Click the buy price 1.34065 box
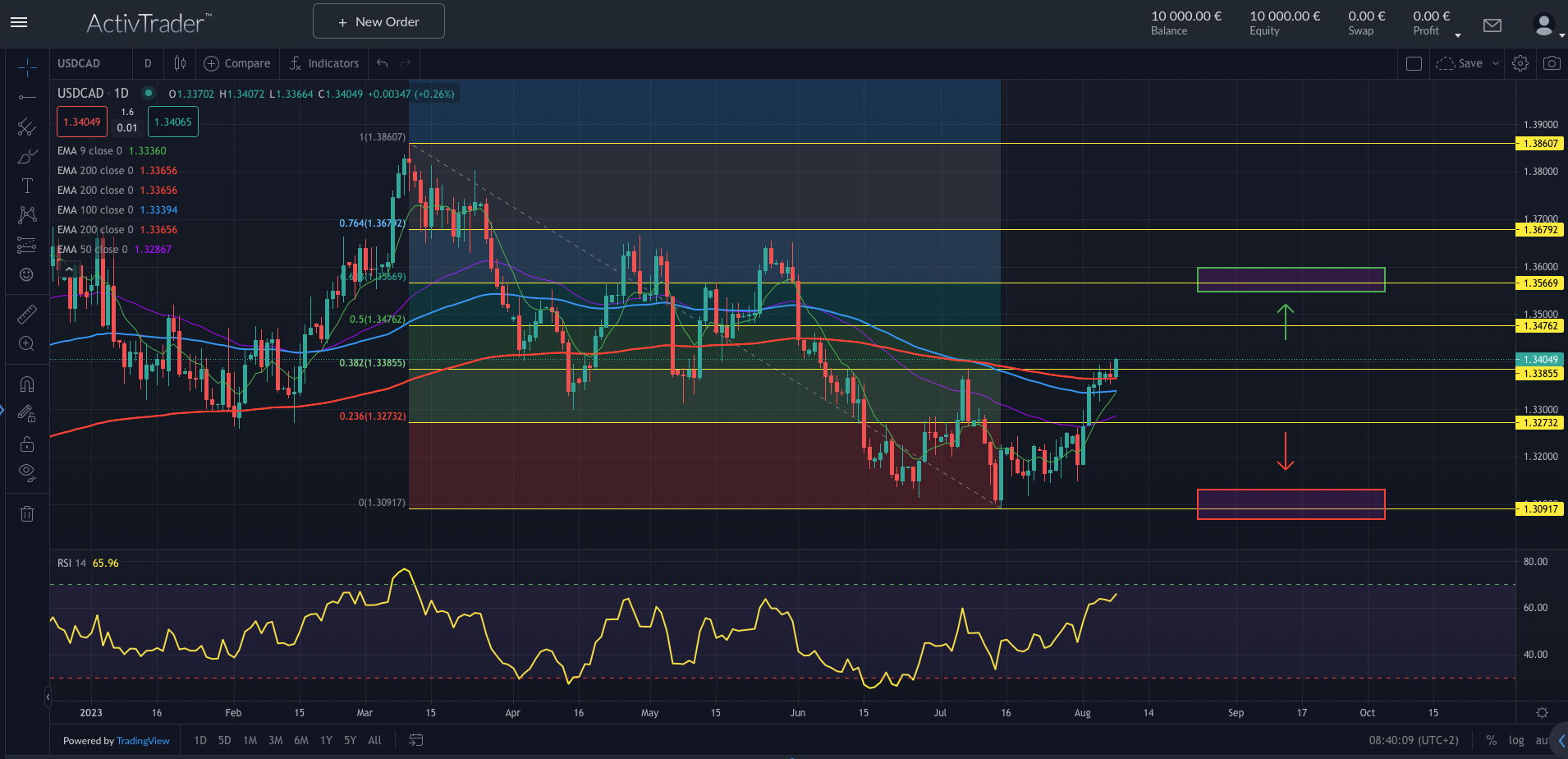Viewport: 1568px width, 759px height. point(172,121)
